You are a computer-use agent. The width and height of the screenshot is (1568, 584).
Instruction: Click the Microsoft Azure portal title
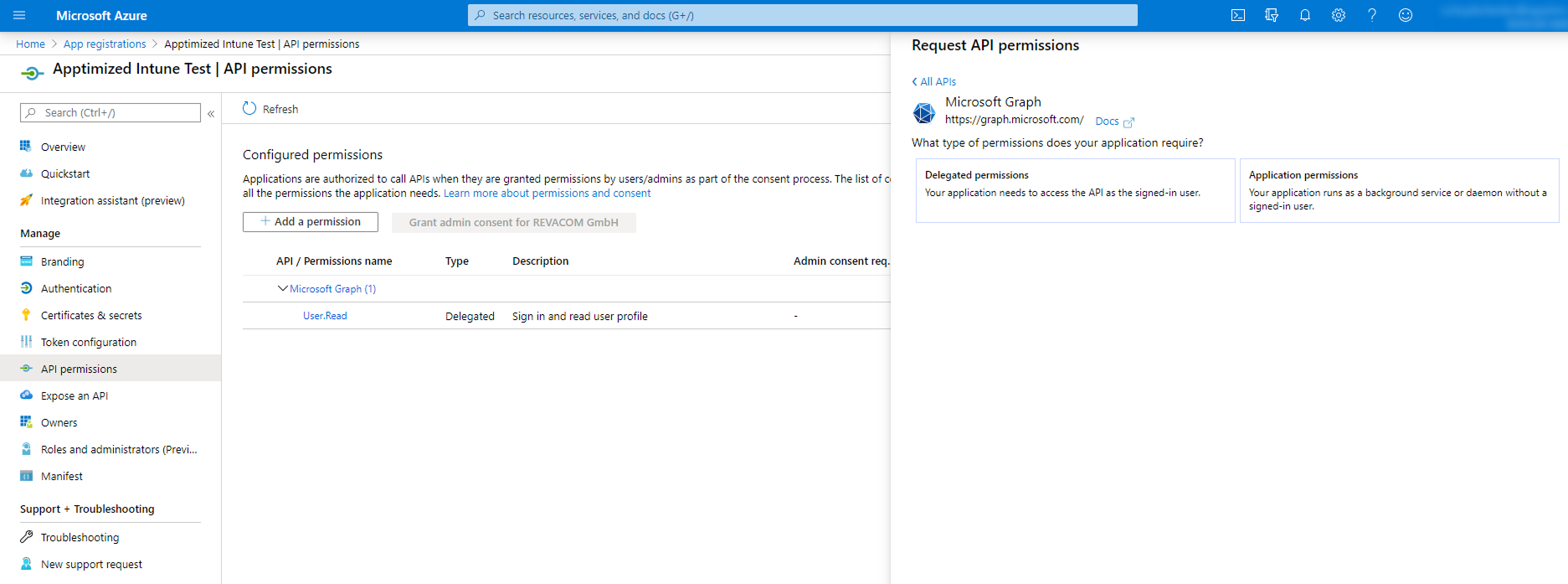[101, 15]
